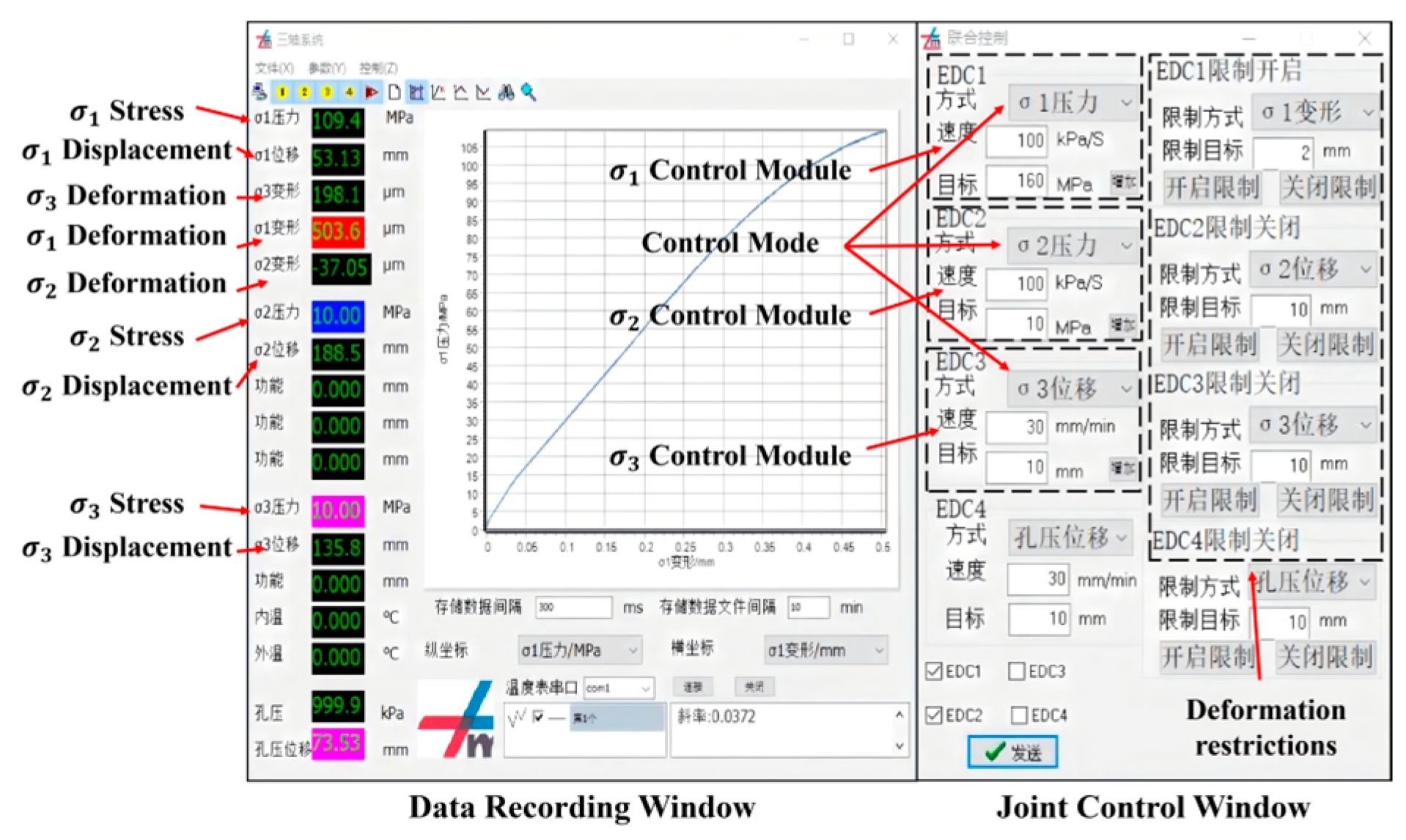
Task: Click scroll-down arrow in 斜率 text box
Action: (899, 745)
